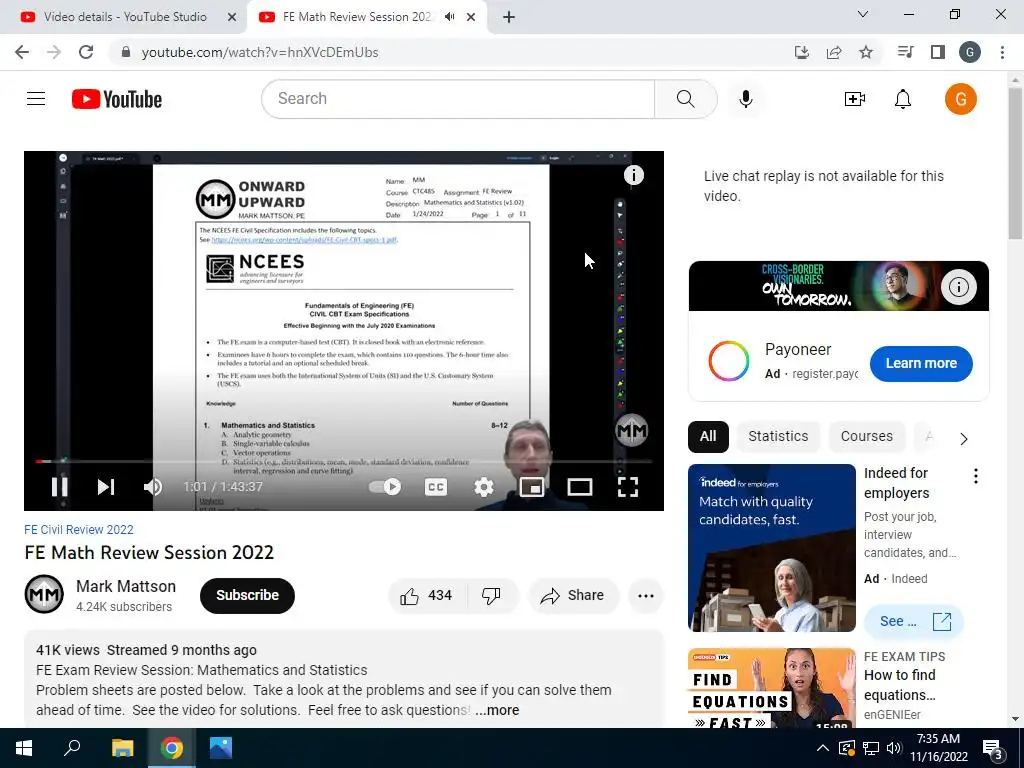This screenshot has height=768, width=1024.
Task: Open Chrome profile G avatar
Action: click(x=970, y=52)
